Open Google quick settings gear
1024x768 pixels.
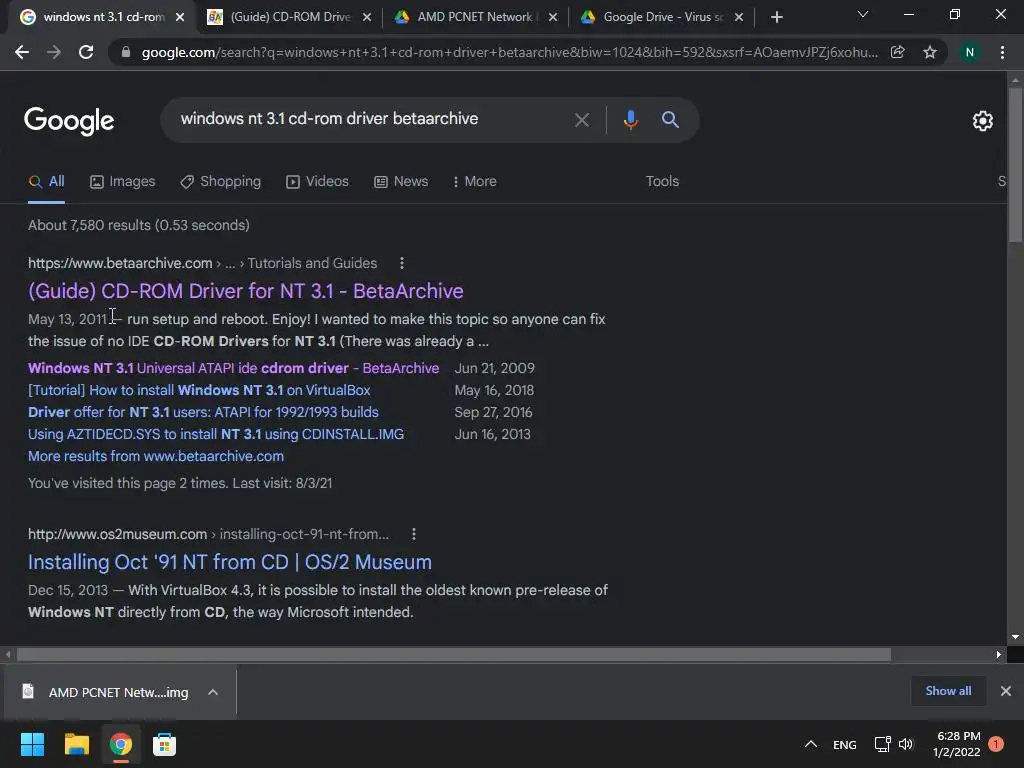(983, 121)
